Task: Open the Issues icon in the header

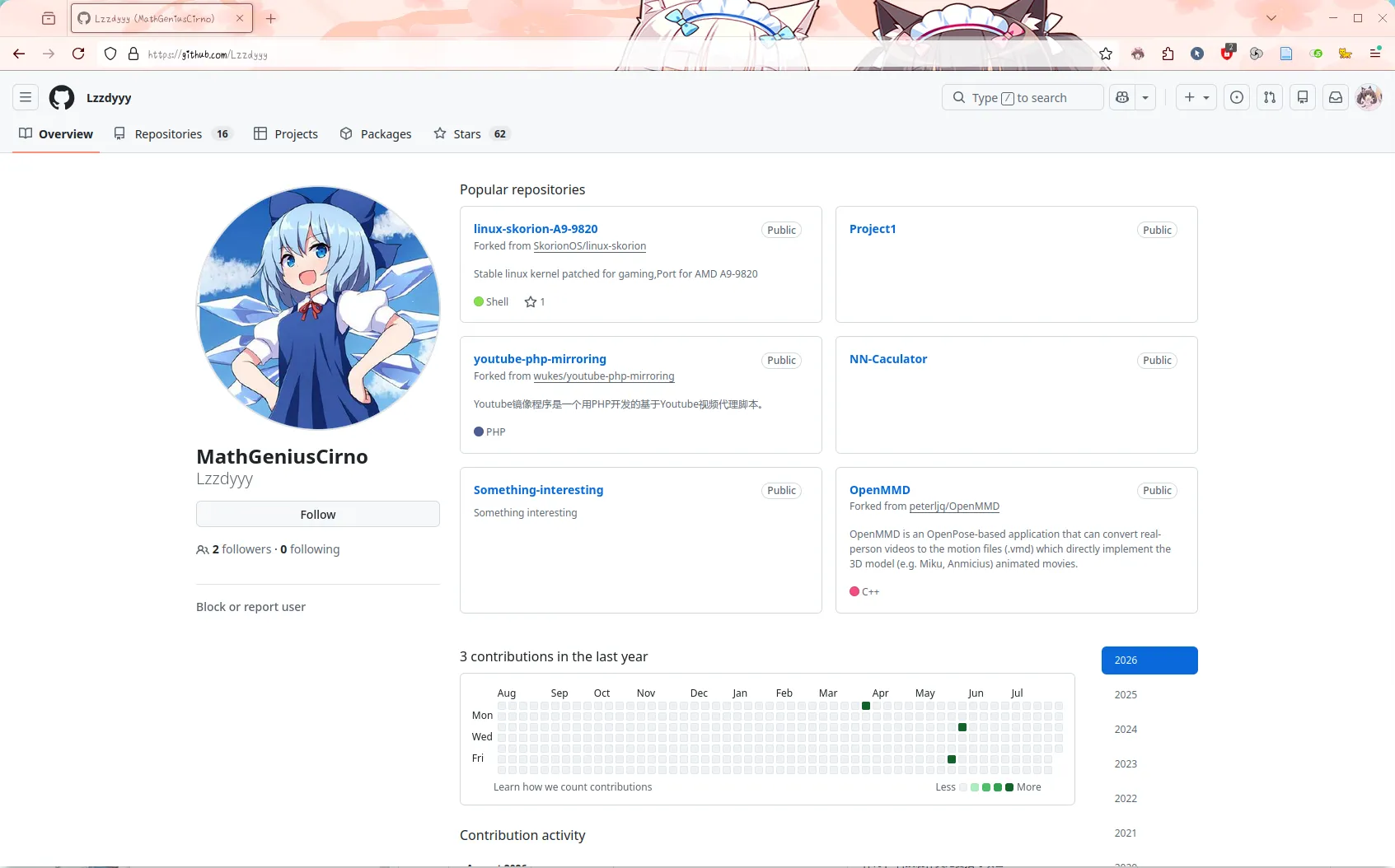Action: [1237, 97]
